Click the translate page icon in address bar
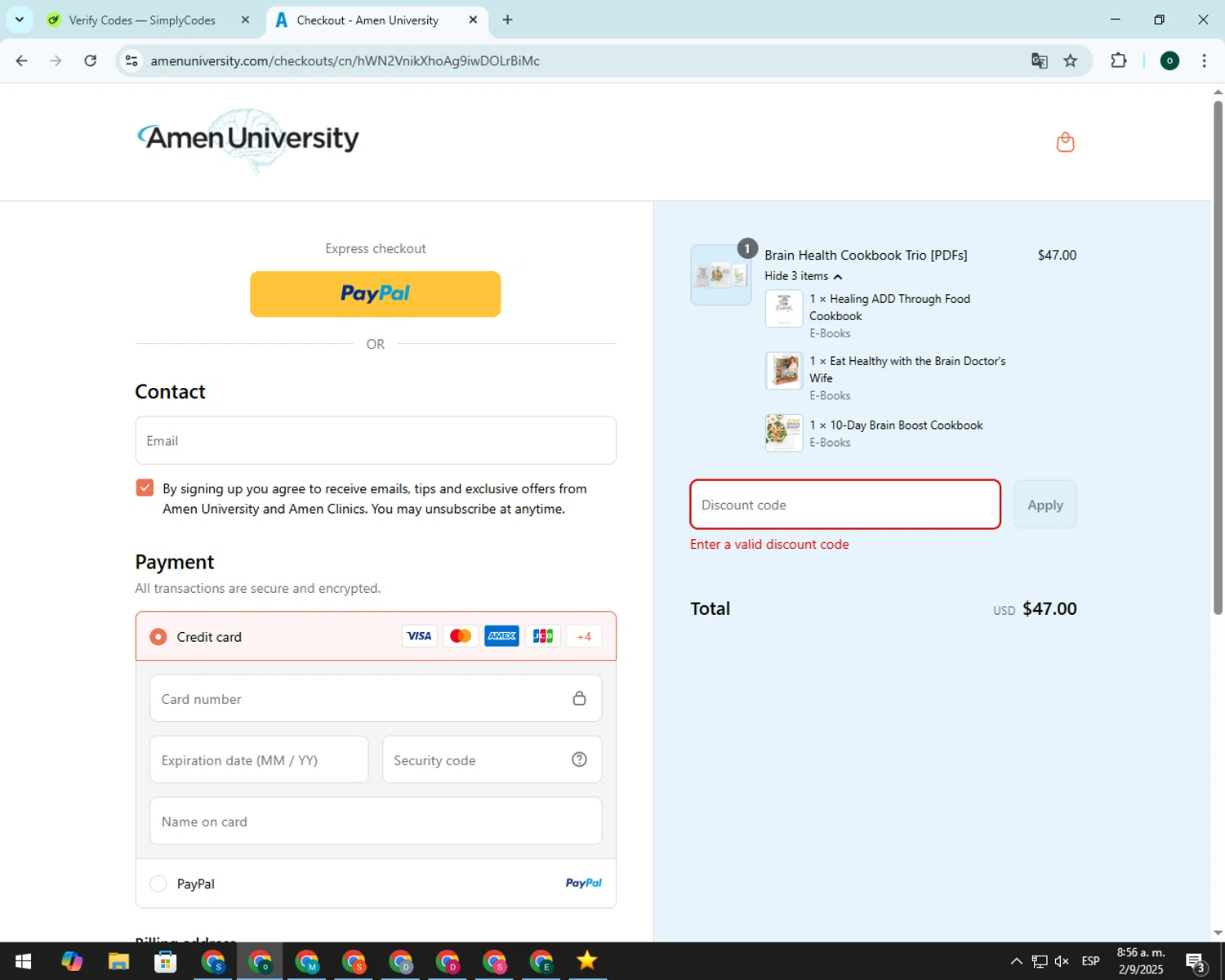 tap(1039, 60)
